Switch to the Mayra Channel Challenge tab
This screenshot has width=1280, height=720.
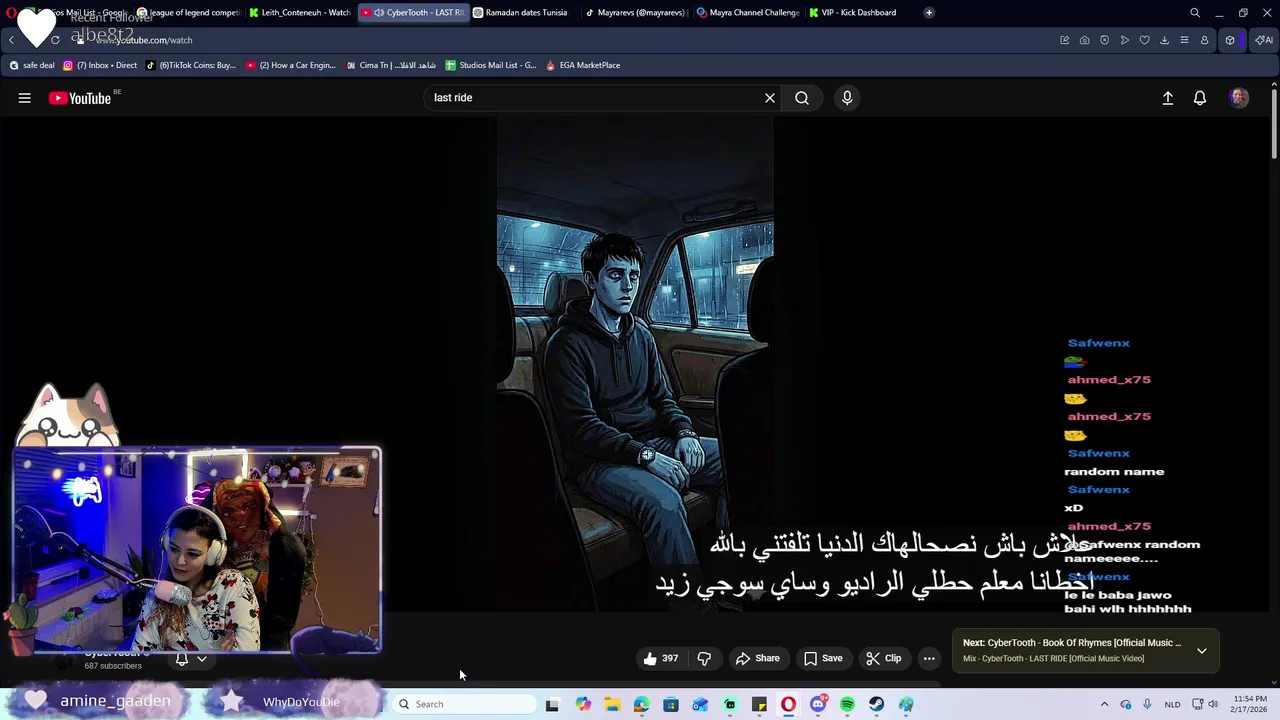[749, 12]
